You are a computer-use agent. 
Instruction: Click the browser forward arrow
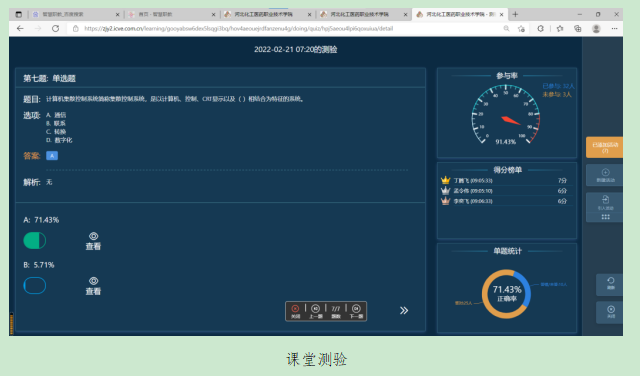[38, 29]
